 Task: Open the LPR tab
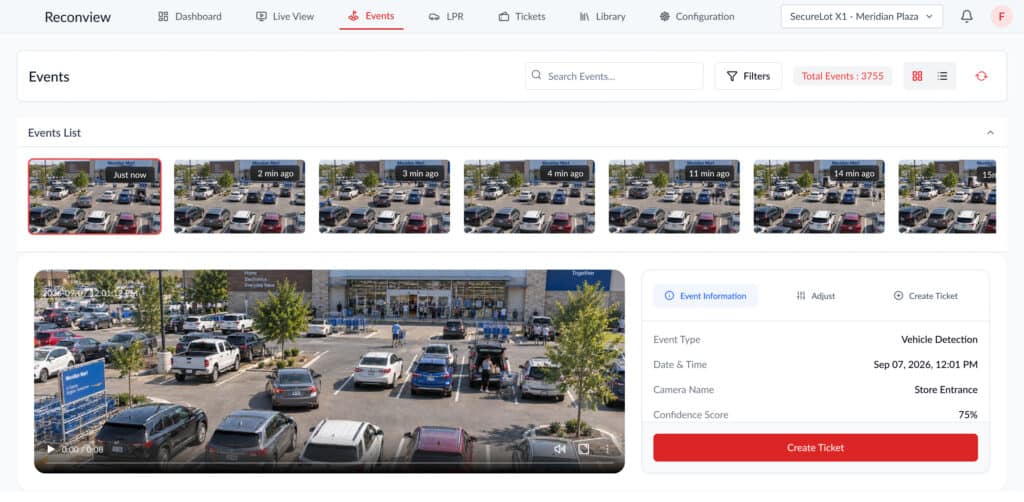446,16
